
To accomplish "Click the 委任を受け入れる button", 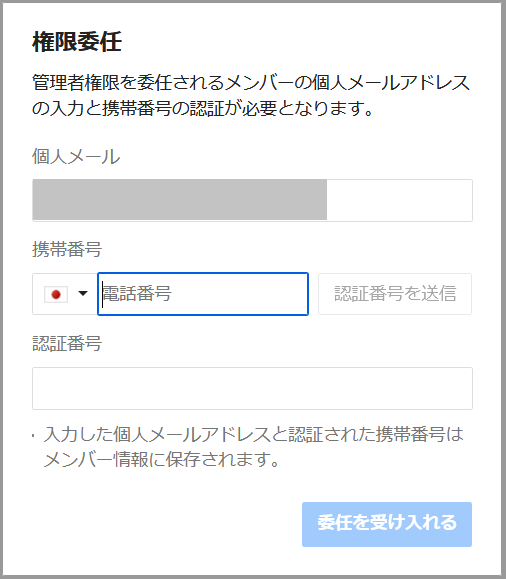I will [387, 524].
